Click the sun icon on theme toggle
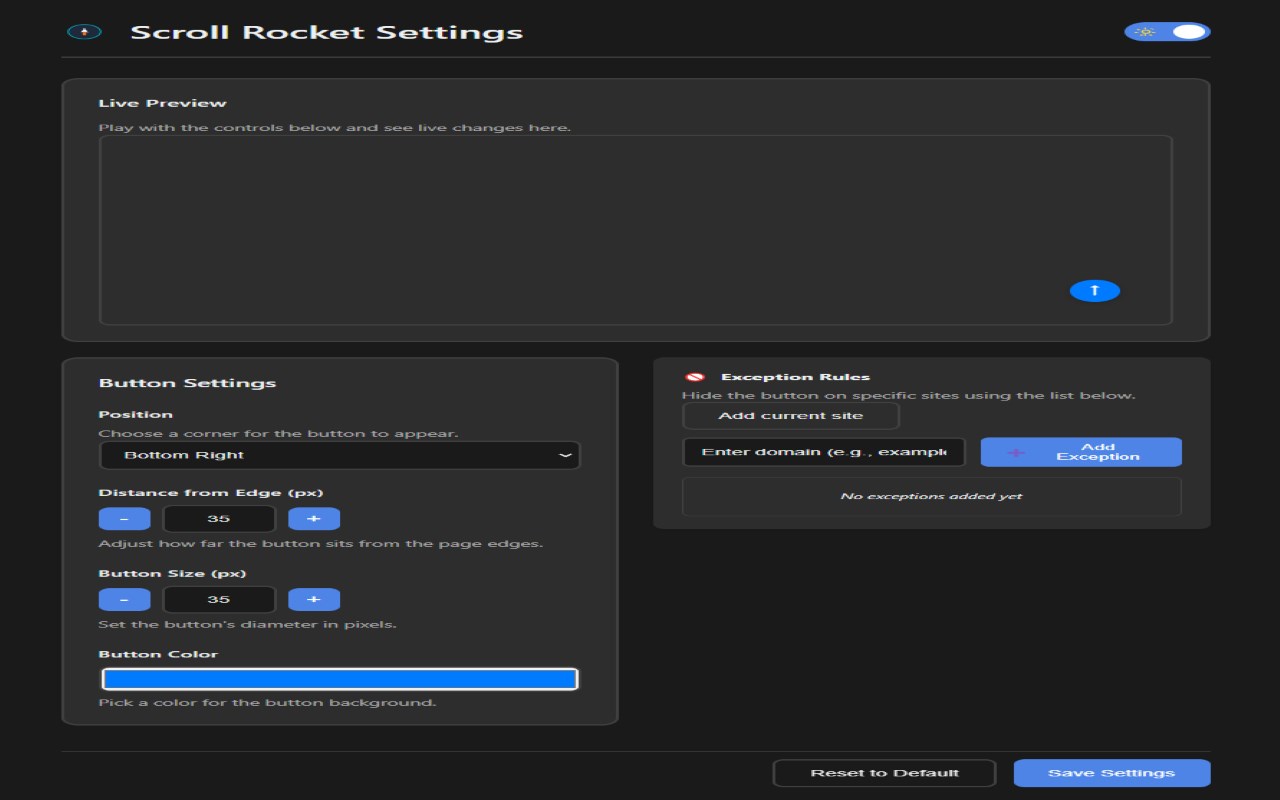 pyautogui.click(x=1145, y=32)
